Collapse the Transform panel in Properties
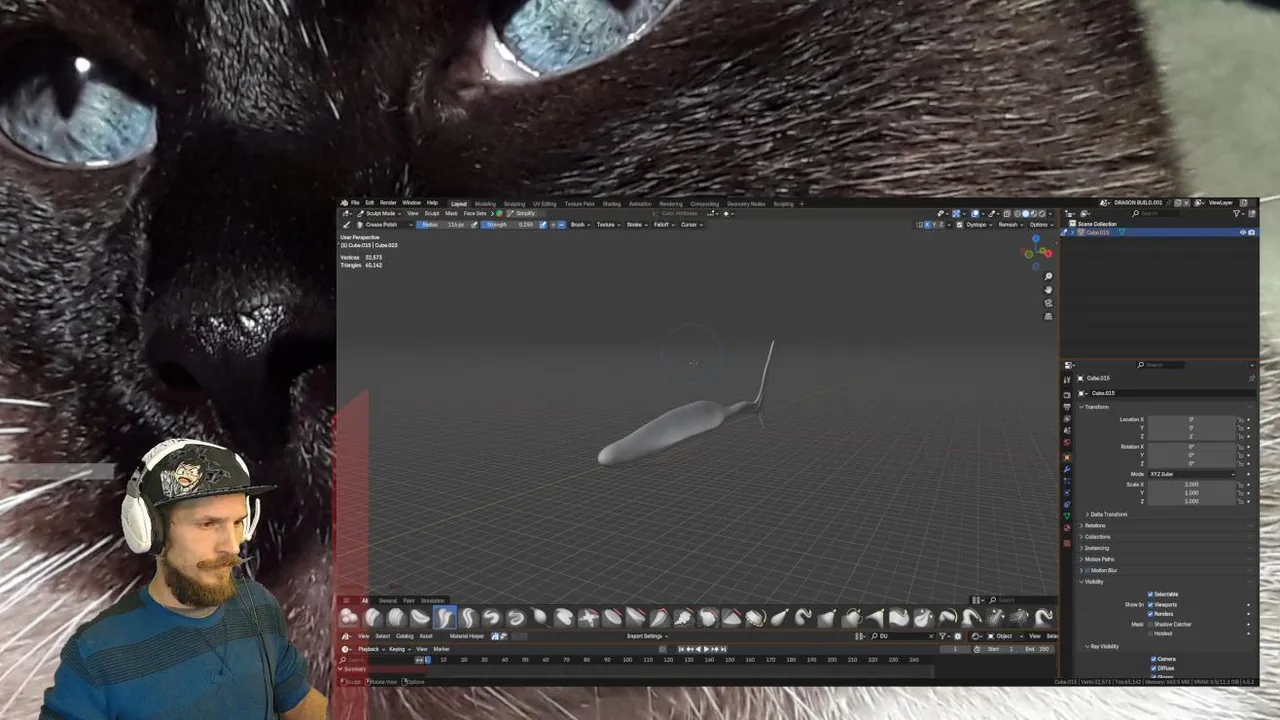 1096,407
